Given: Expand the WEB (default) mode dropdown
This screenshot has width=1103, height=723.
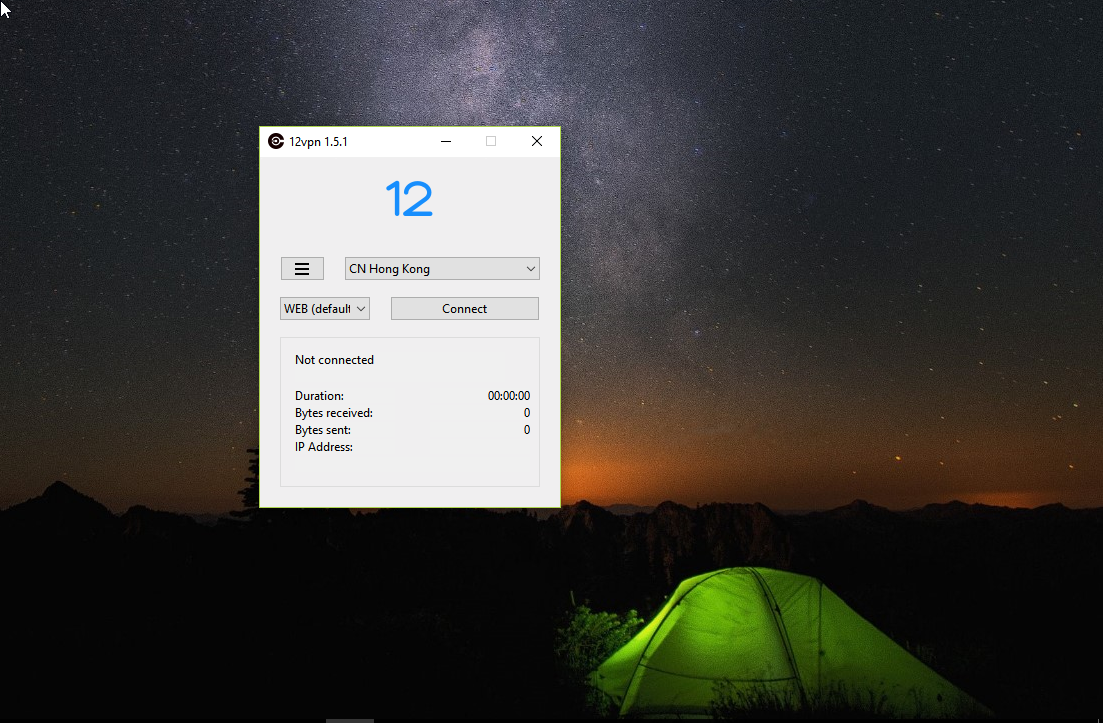Looking at the screenshot, I should (325, 309).
